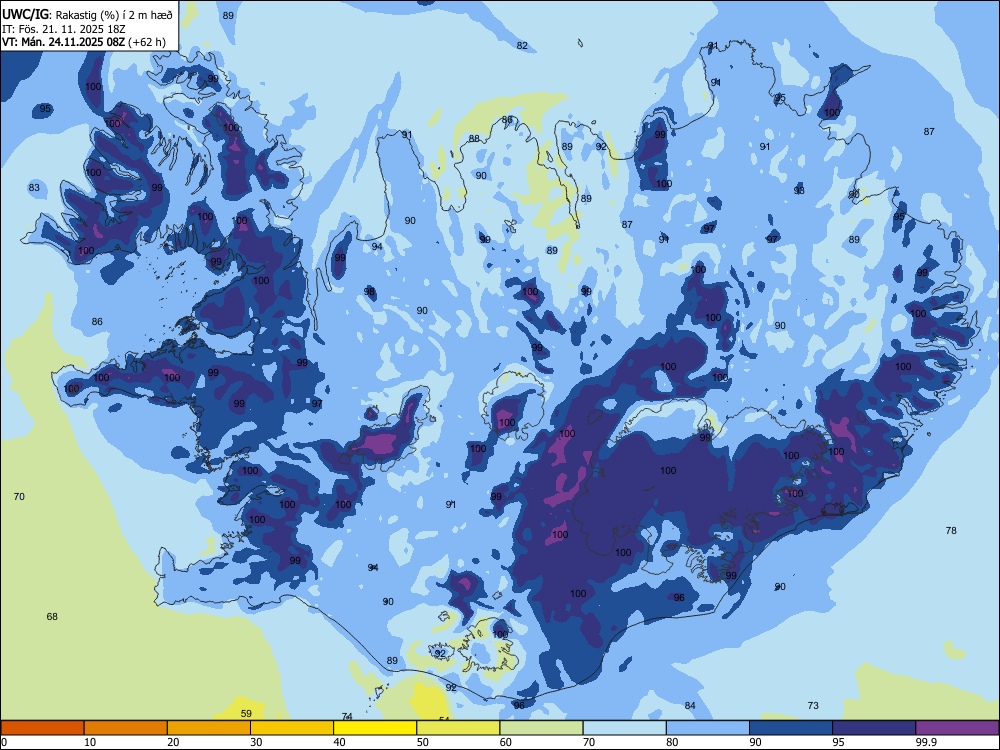Click the map value '68' southwest of Iceland
This screenshot has width=1000, height=750.
click(x=52, y=616)
